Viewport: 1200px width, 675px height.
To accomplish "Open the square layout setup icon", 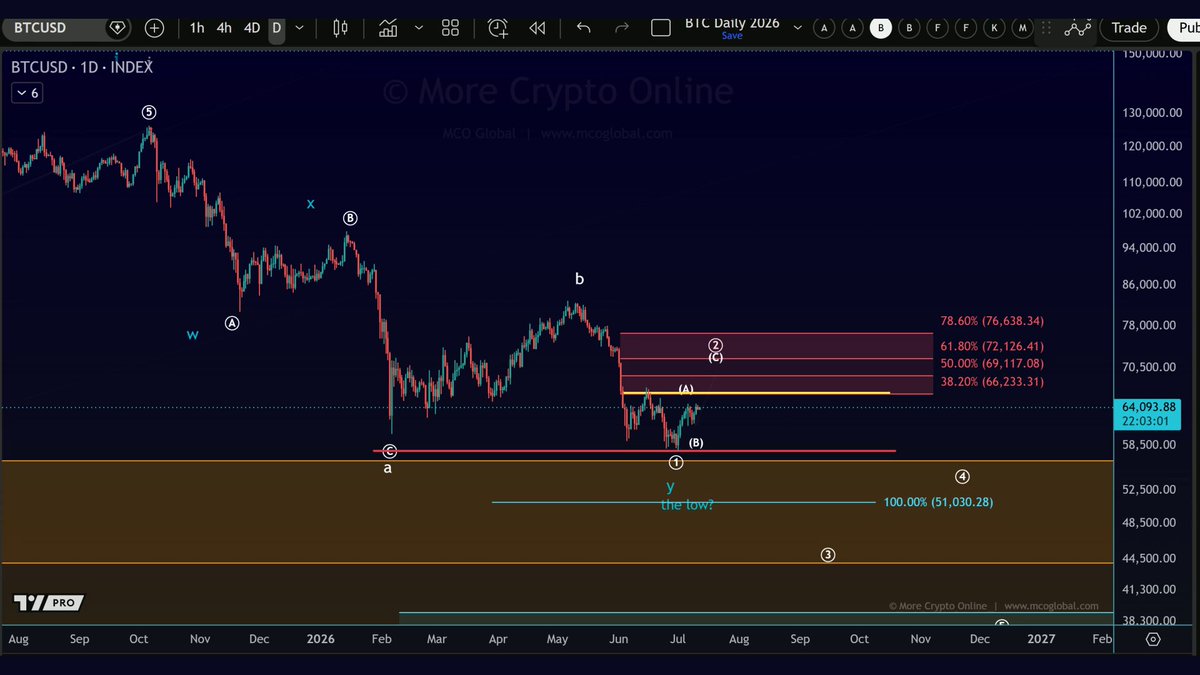I will point(661,28).
